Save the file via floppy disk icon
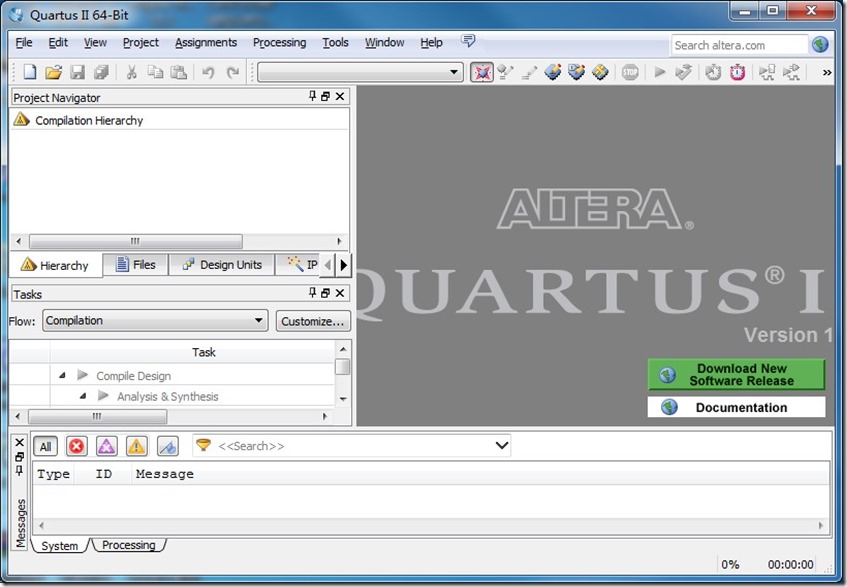 (x=77, y=72)
